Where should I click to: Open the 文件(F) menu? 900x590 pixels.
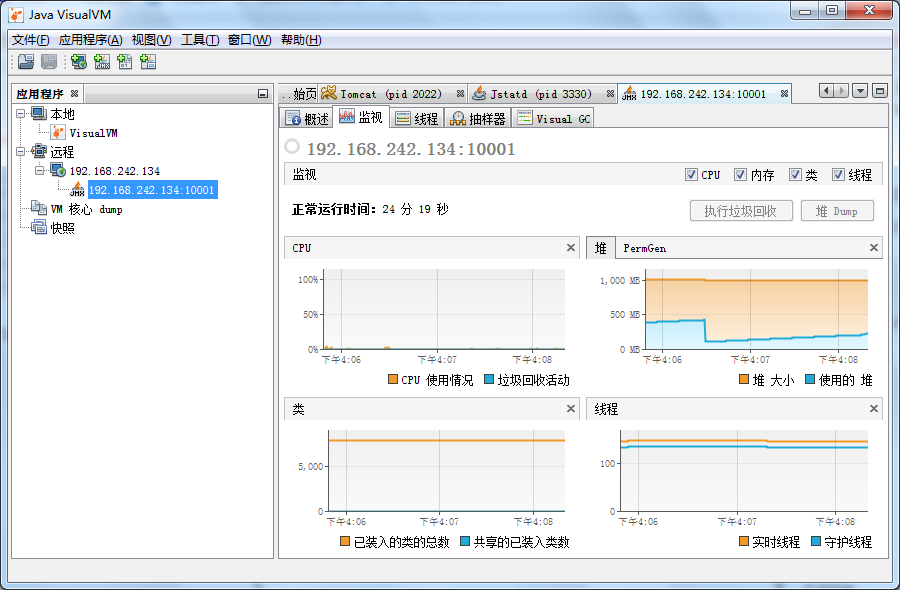tap(30, 40)
